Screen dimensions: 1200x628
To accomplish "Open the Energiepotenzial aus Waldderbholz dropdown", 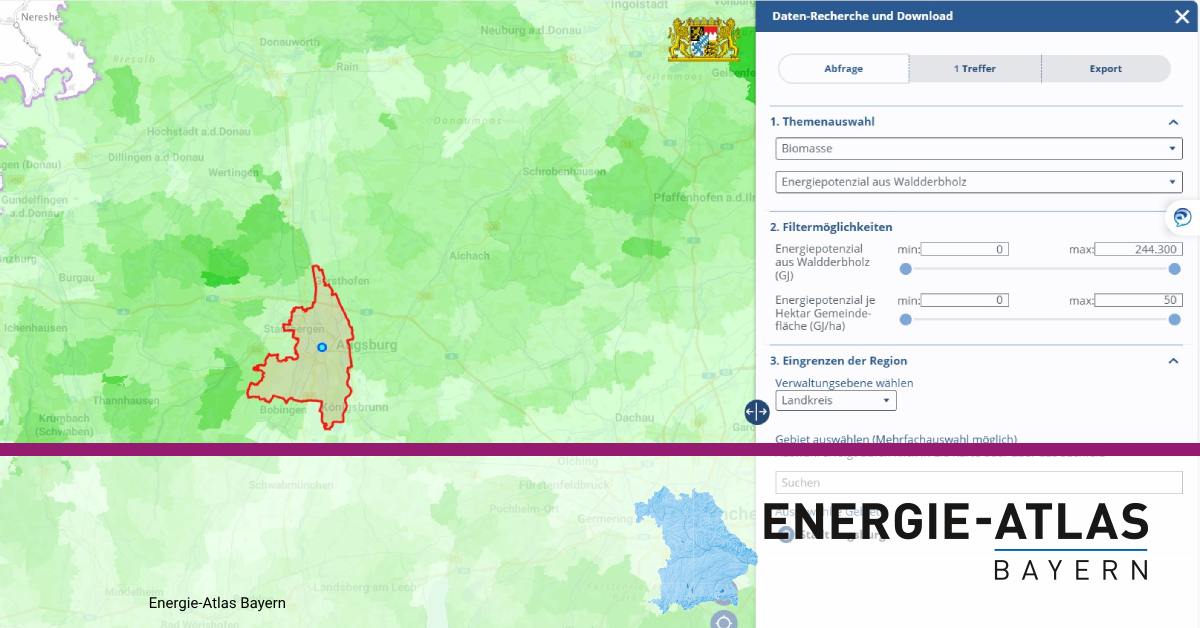I will pyautogui.click(x=979, y=182).
